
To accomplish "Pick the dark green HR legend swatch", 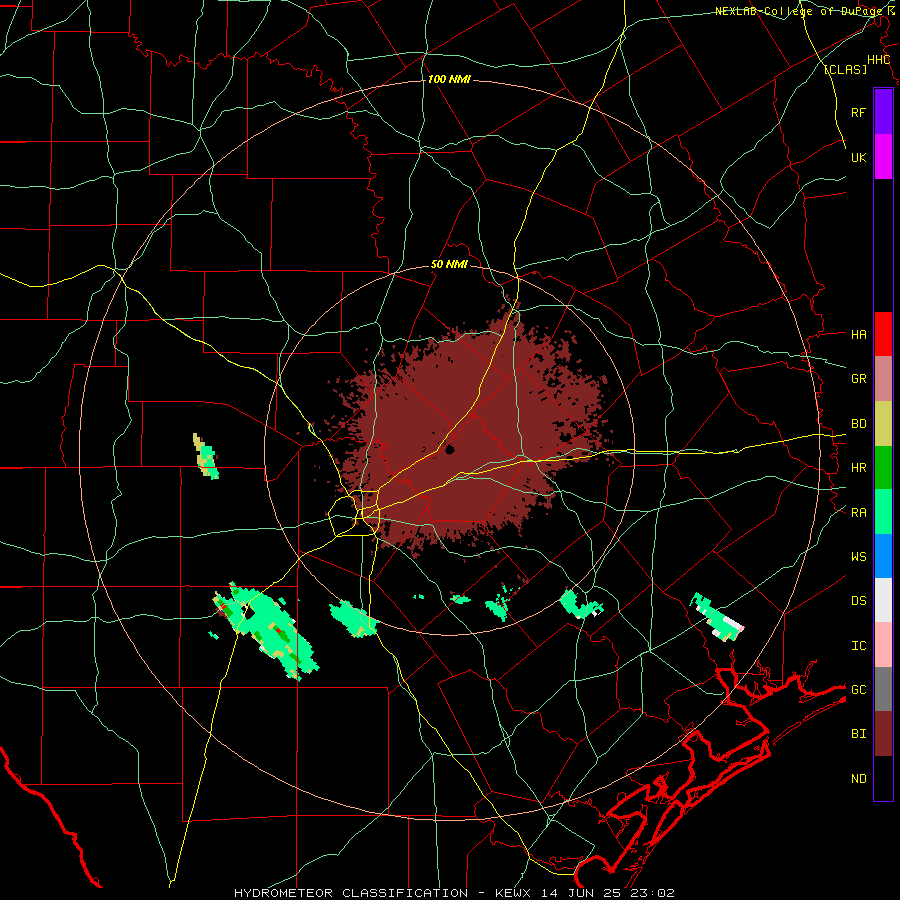I will (x=883, y=467).
